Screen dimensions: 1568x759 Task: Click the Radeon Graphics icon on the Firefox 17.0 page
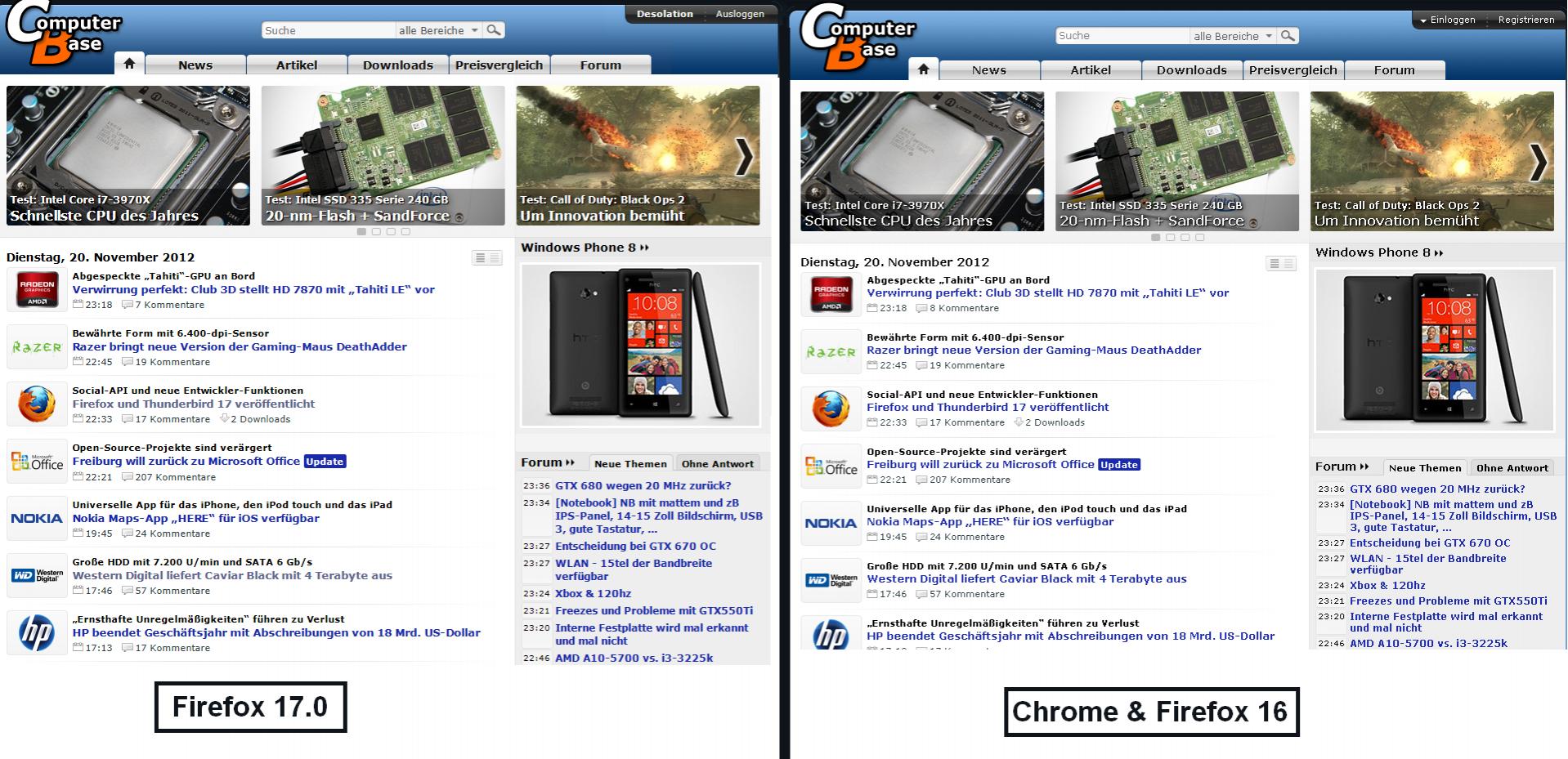click(37, 290)
